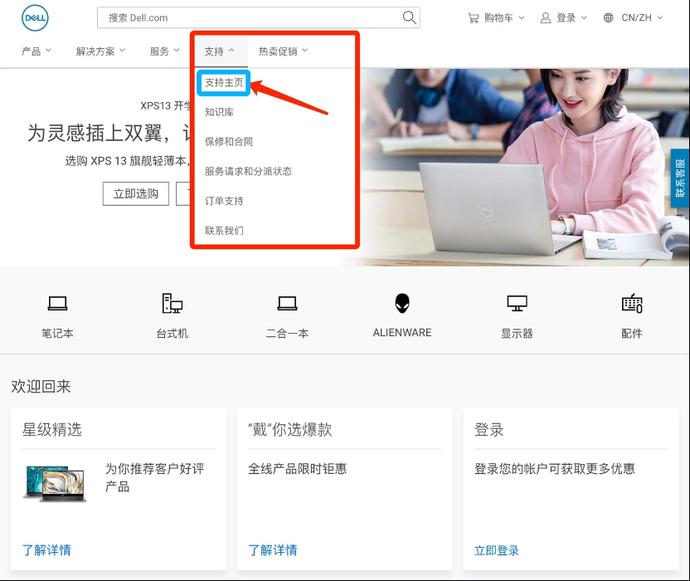Viewport: 690px width, 581px height.
Task: Click the globe region icon
Action: [608, 18]
